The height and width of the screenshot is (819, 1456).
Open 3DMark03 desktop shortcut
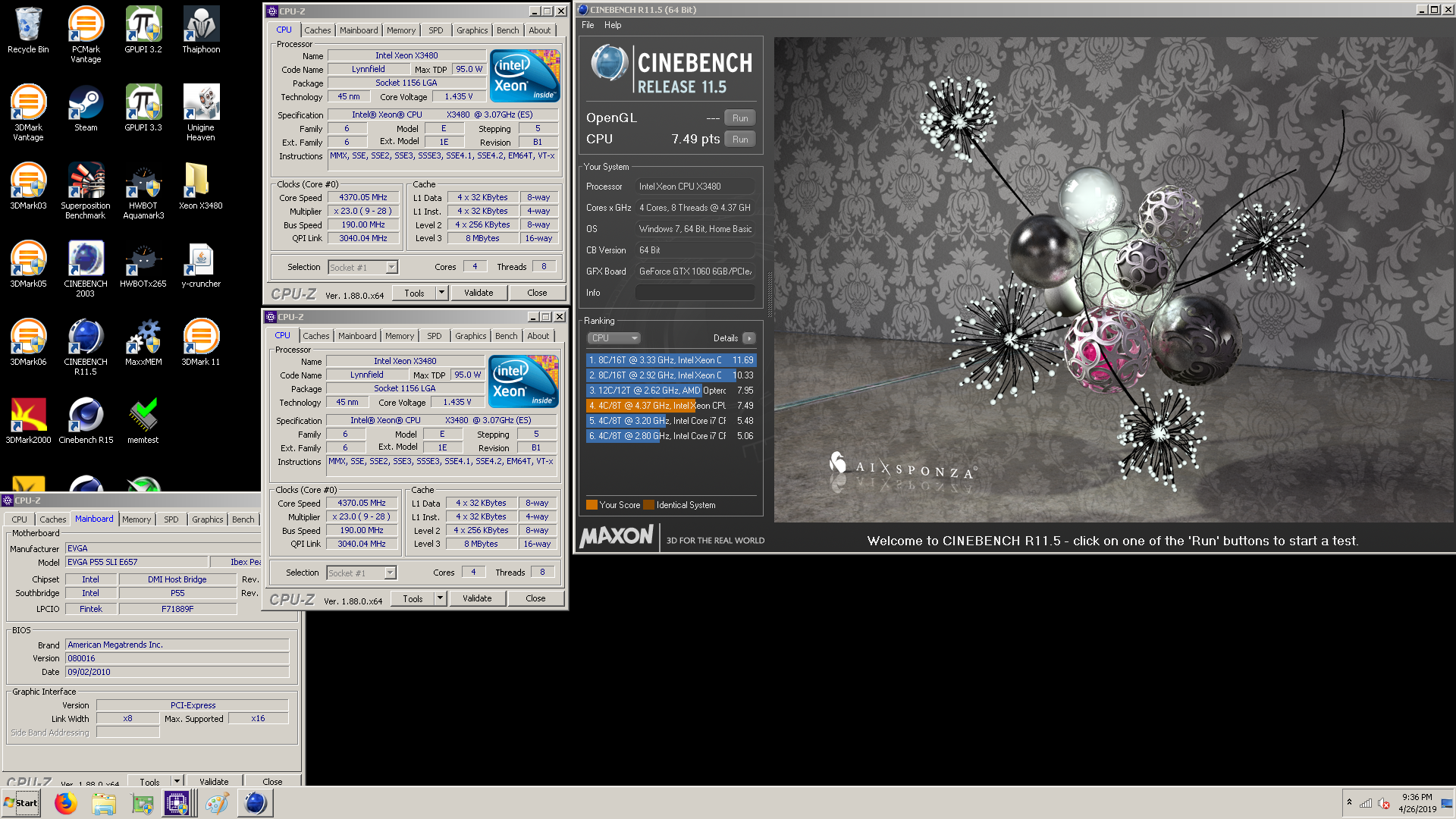28,187
